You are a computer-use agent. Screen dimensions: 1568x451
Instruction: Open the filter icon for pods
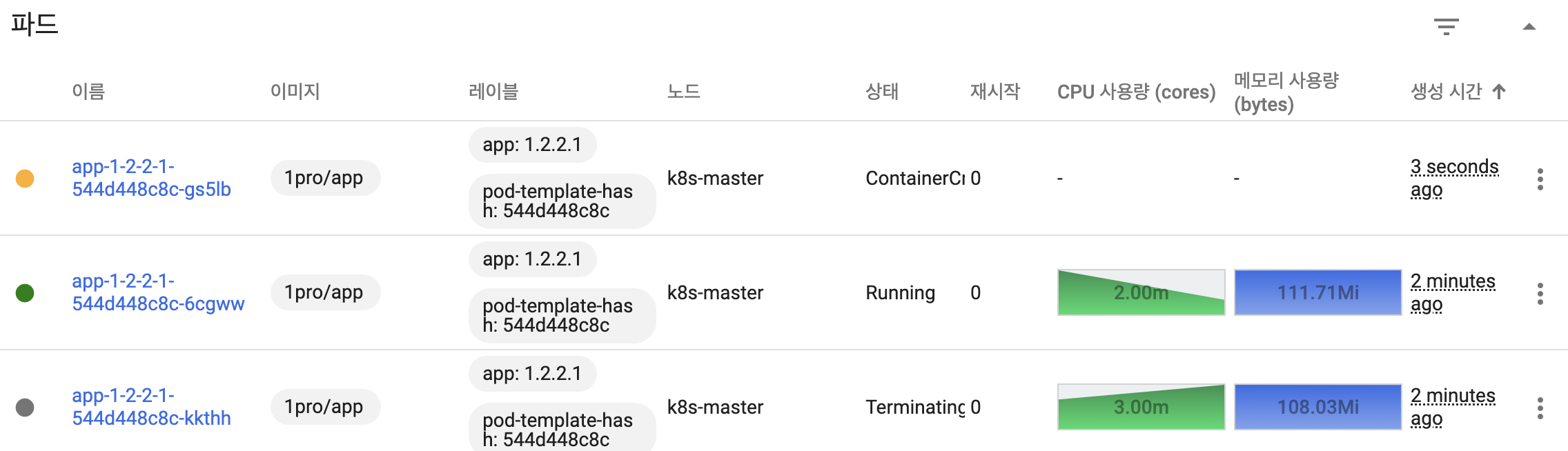click(1446, 27)
